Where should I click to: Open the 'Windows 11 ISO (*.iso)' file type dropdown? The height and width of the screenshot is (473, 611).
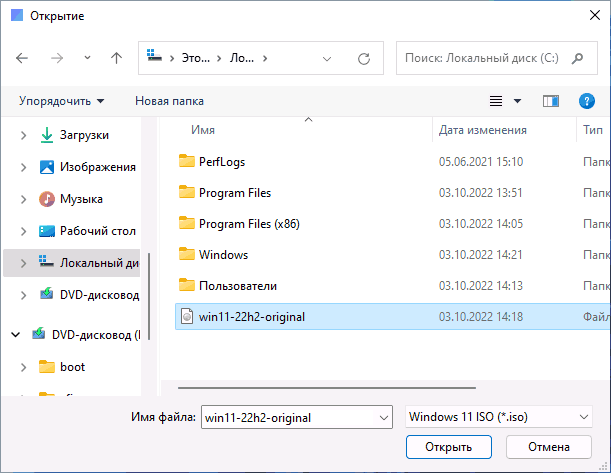pos(498,417)
